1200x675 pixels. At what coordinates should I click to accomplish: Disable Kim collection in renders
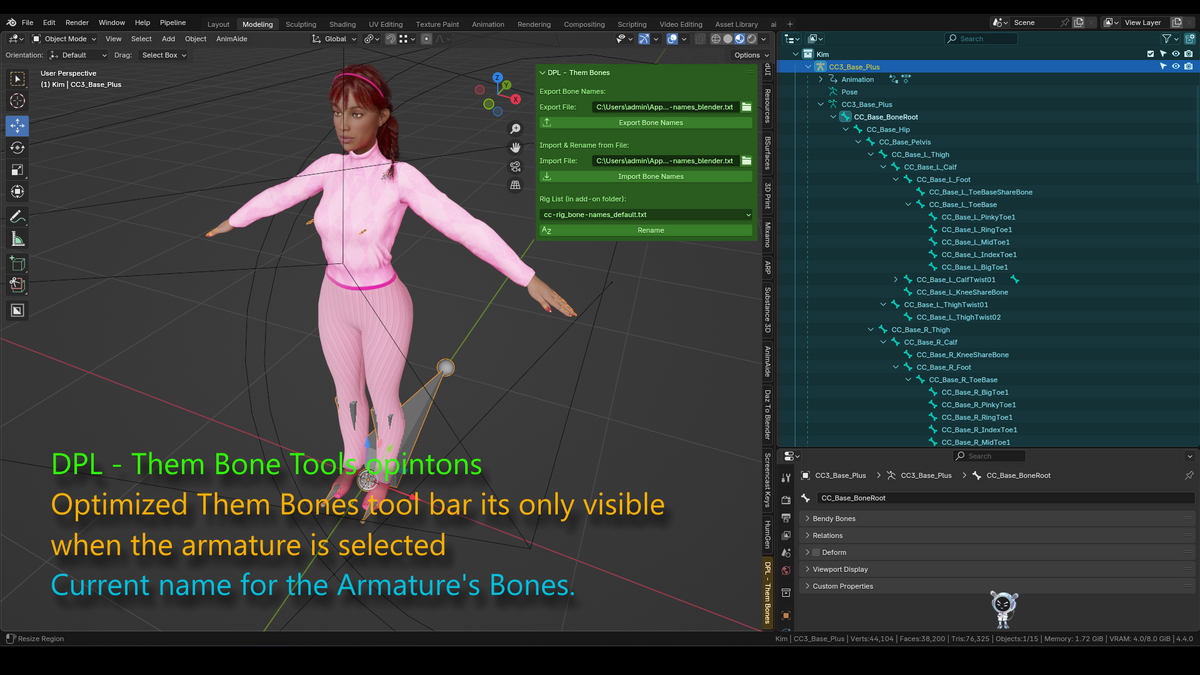(x=1188, y=54)
